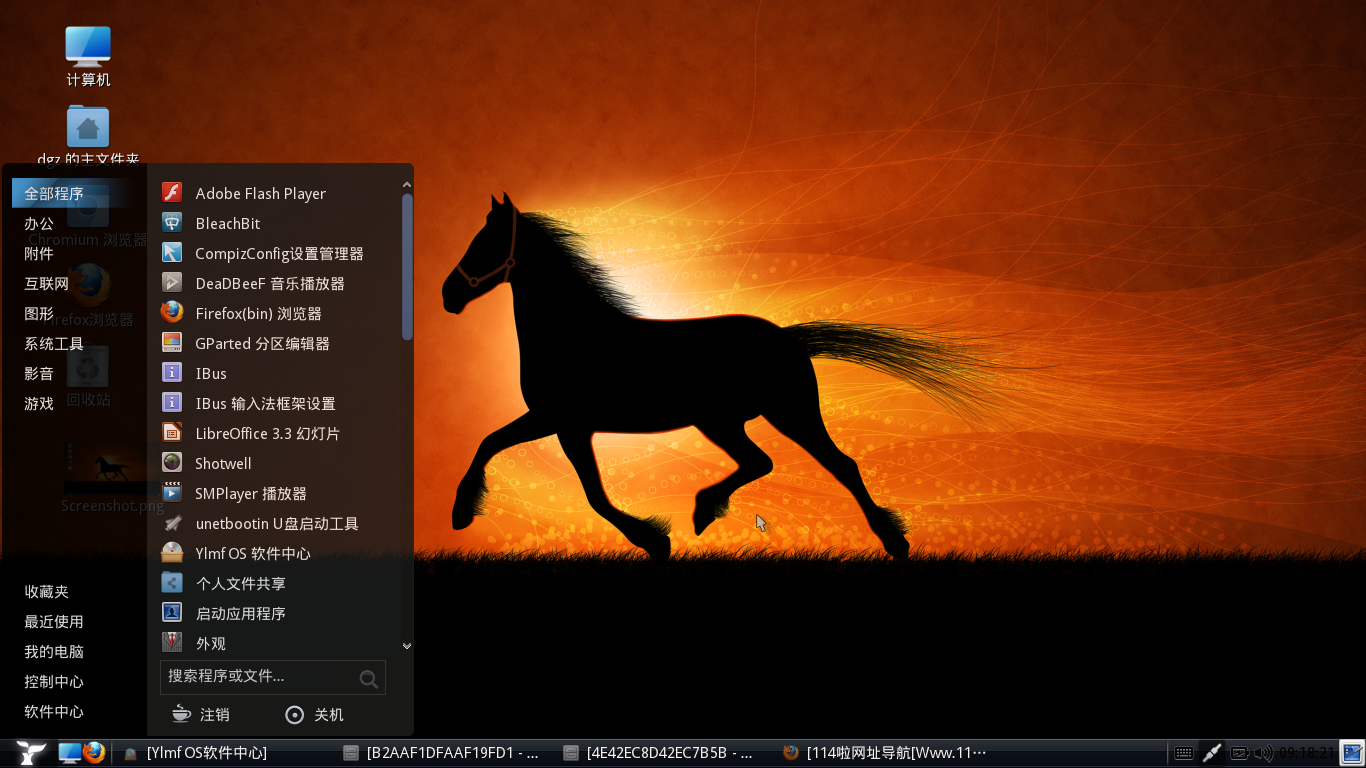Launch SMPlayer 播放器 icon
The height and width of the screenshot is (768, 1366).
pos(172,493)
